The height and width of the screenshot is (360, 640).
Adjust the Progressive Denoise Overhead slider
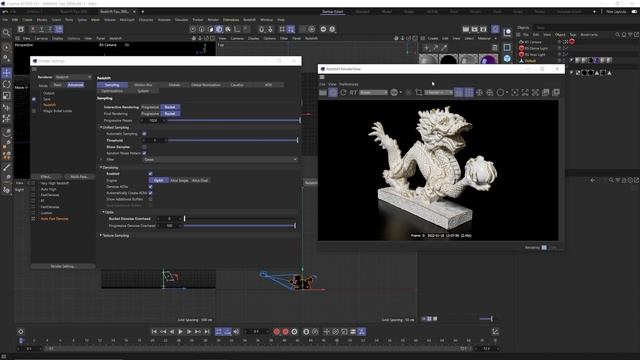[239, 225]
